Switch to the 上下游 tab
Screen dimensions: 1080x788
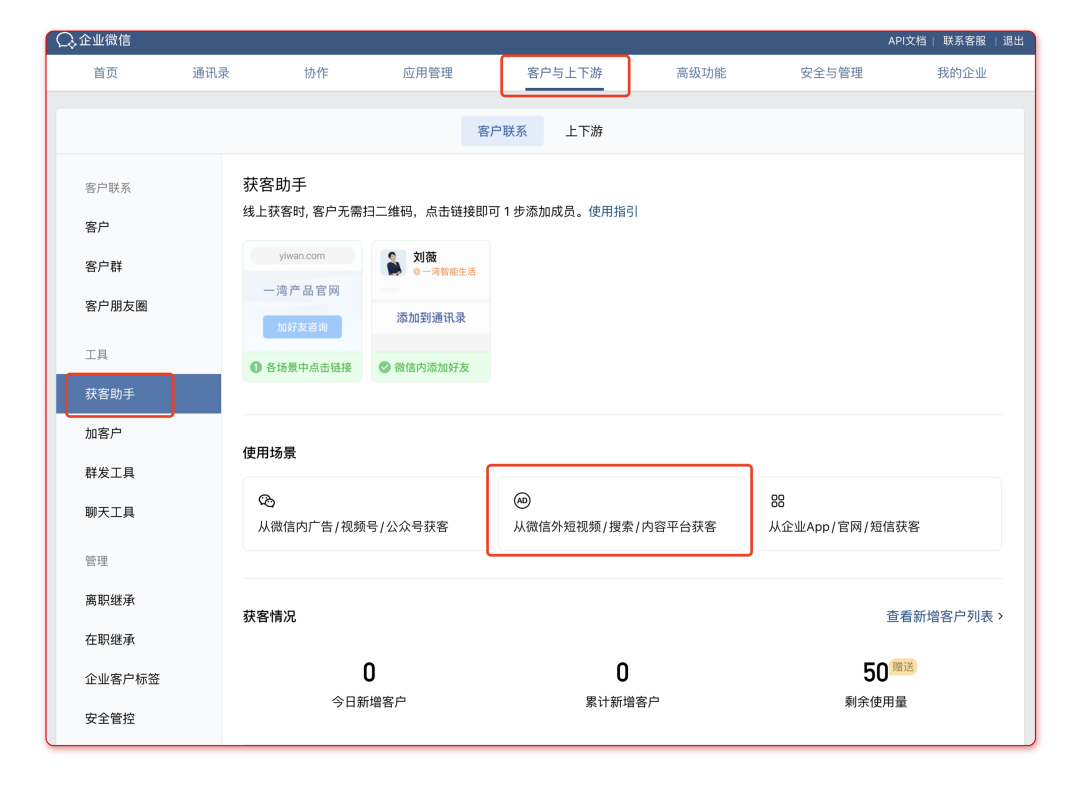coord(584,131)
